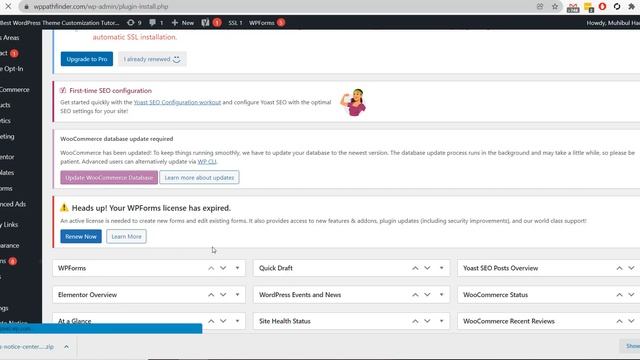Move WPForms widget up
Image resolution: width=640 pixels, height=360 pixels.
211,268
